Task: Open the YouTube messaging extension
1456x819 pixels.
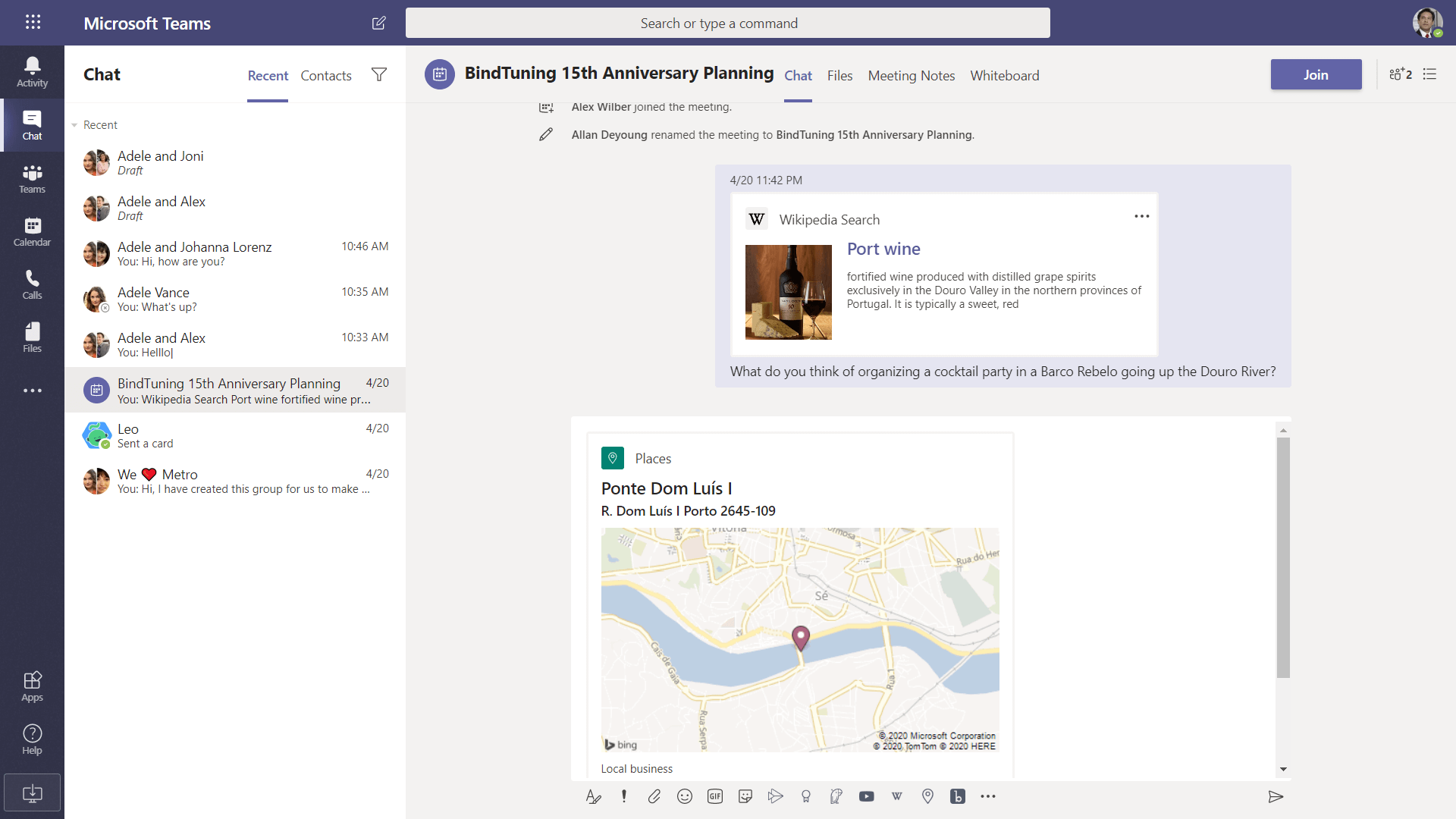Action: [867, 796]
